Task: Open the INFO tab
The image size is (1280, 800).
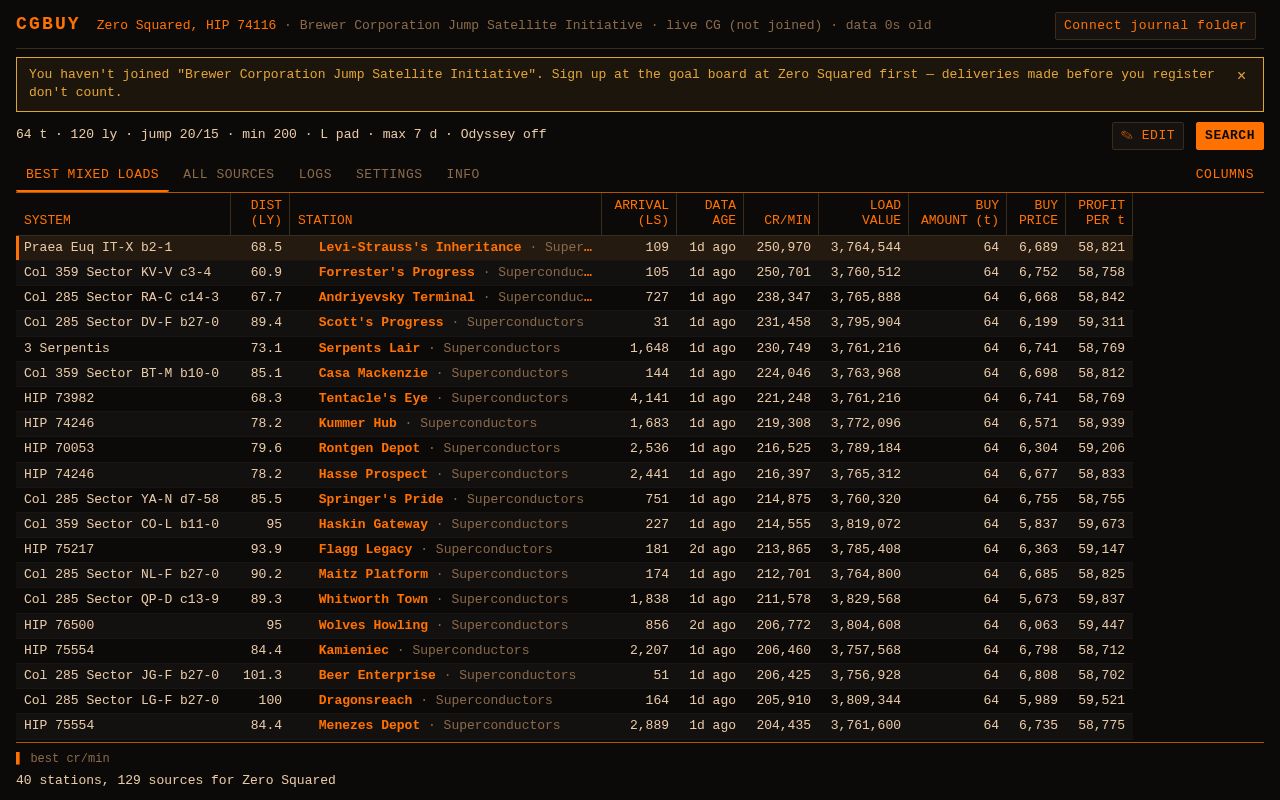Action: tap(463, 175)
